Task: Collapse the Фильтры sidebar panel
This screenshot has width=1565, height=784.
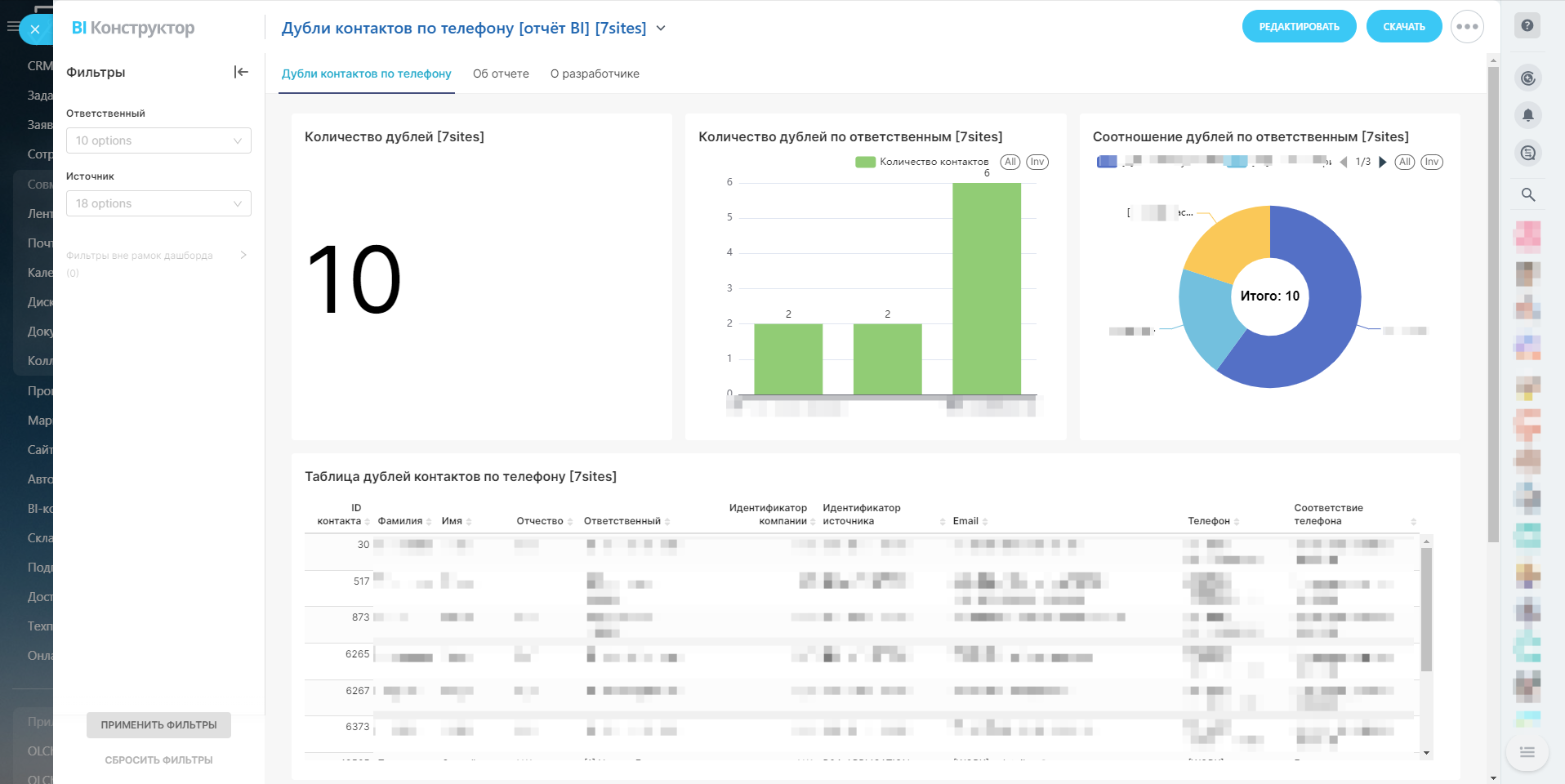Action: [241, 72]
